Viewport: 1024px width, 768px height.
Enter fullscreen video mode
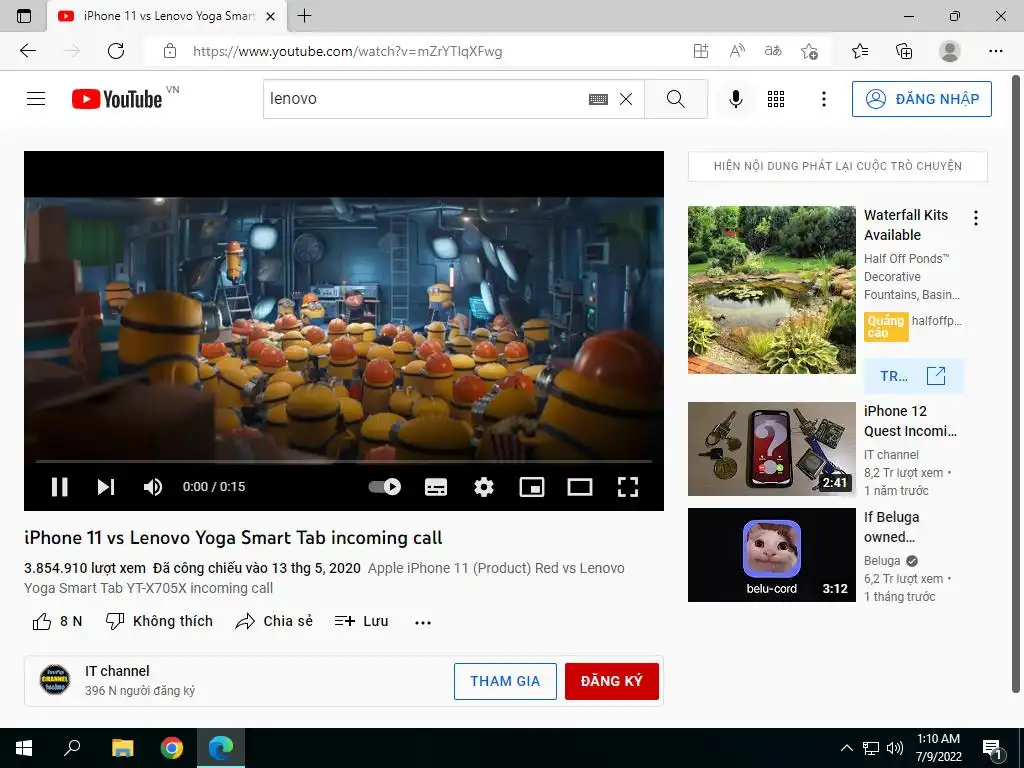click(628, 487)
